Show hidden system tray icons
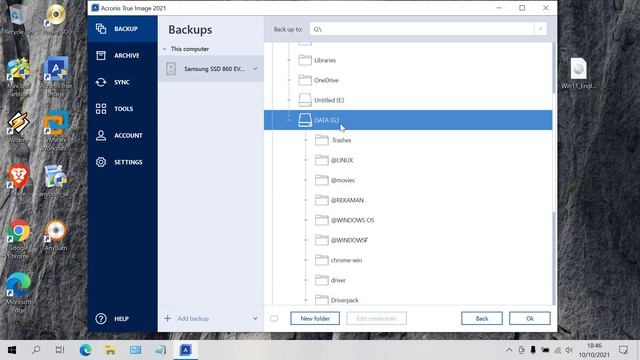 click(x=509, y=350)
